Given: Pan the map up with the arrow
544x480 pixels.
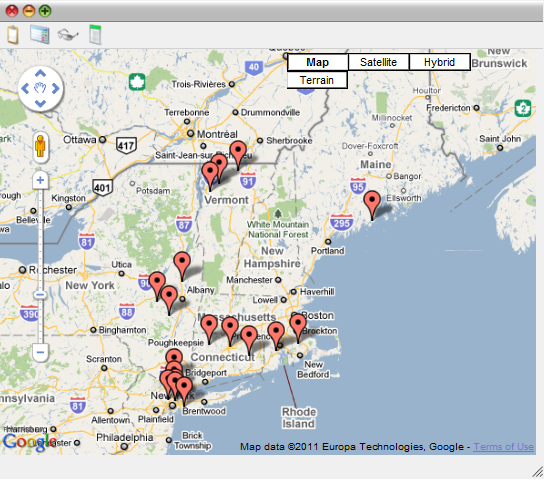Looking at the screenshot, I should point(40,73).
